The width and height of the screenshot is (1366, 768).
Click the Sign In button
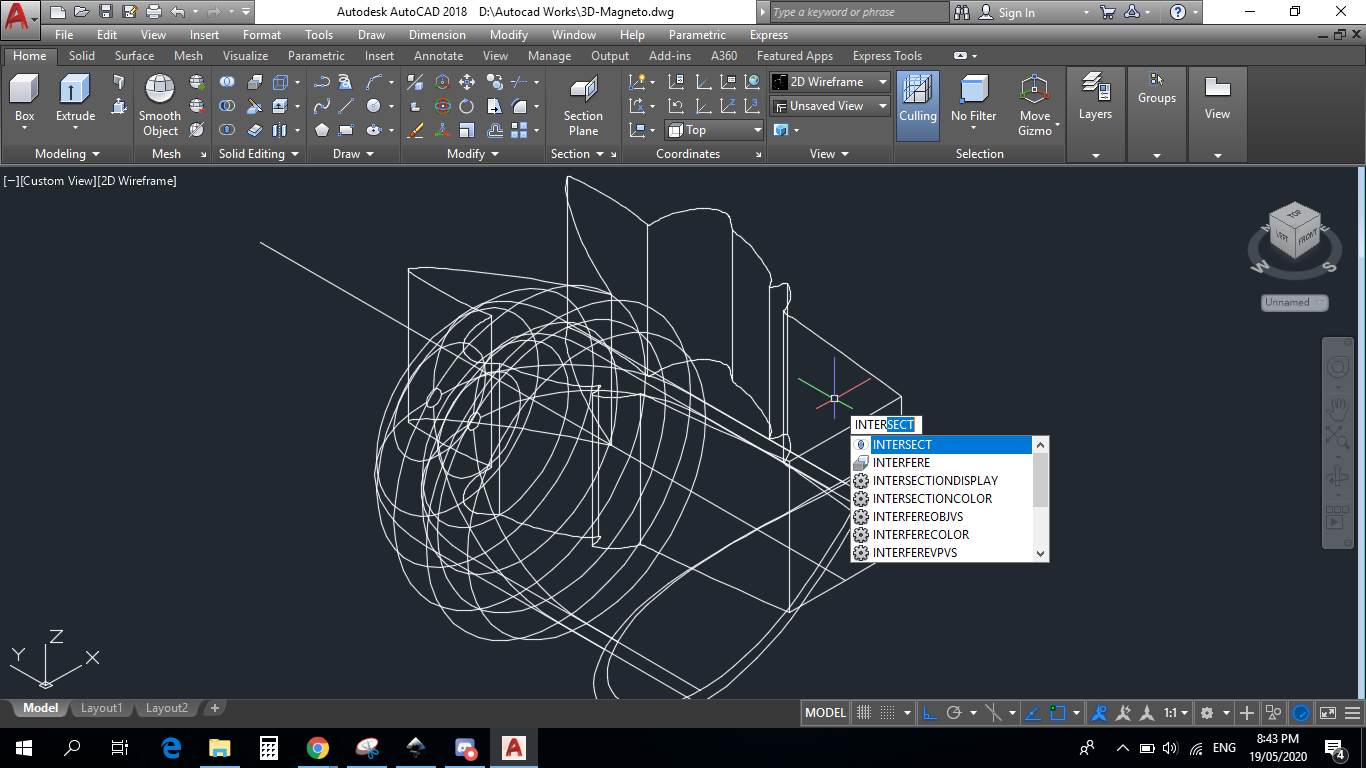tap(1007, 12)
